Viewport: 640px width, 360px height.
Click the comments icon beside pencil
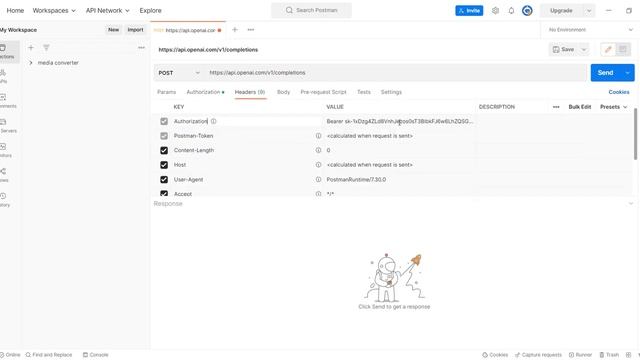[x=623, y=49]
